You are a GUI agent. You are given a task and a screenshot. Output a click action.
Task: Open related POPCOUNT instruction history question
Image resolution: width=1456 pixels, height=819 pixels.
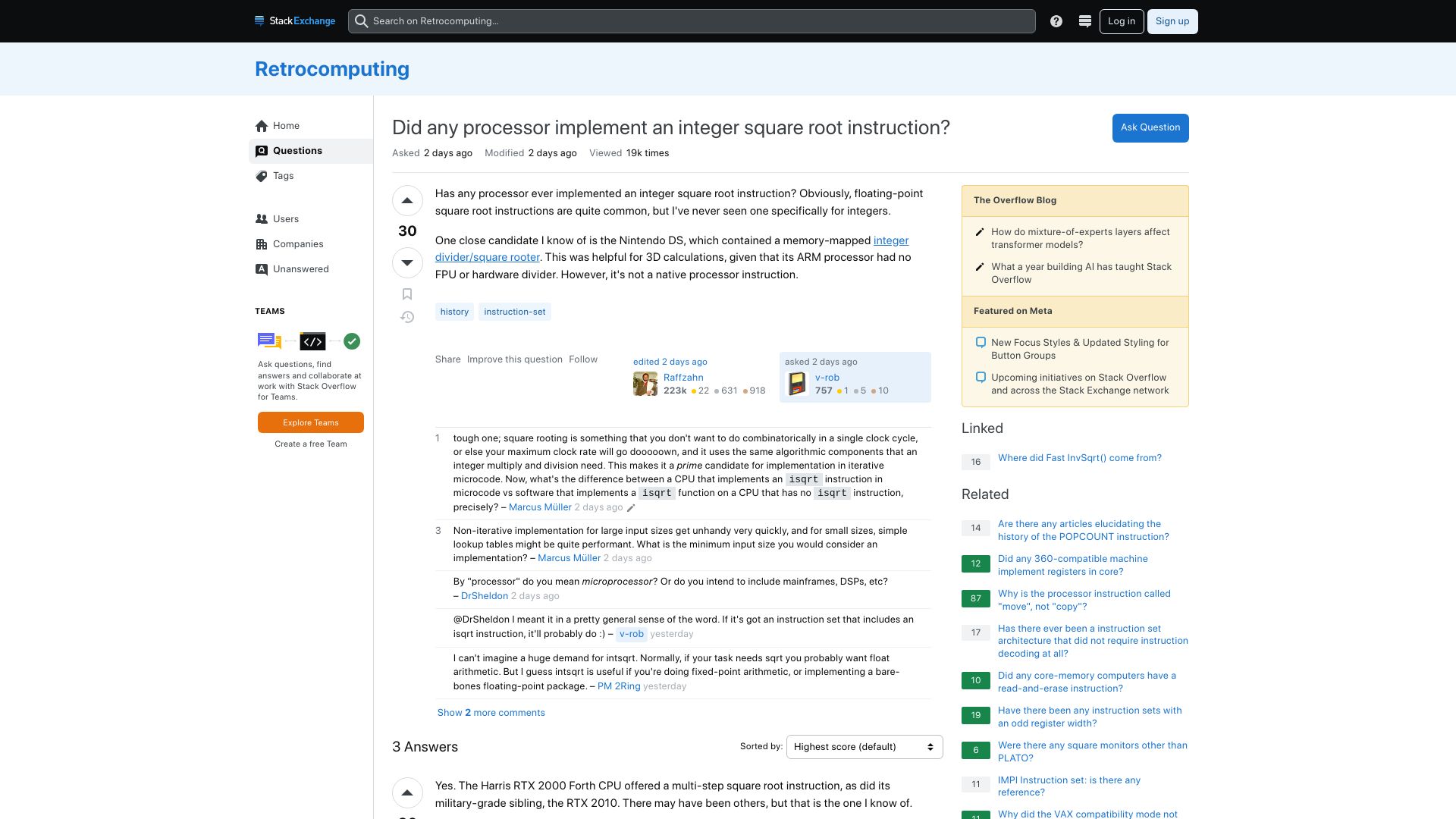coord(1084,530)
